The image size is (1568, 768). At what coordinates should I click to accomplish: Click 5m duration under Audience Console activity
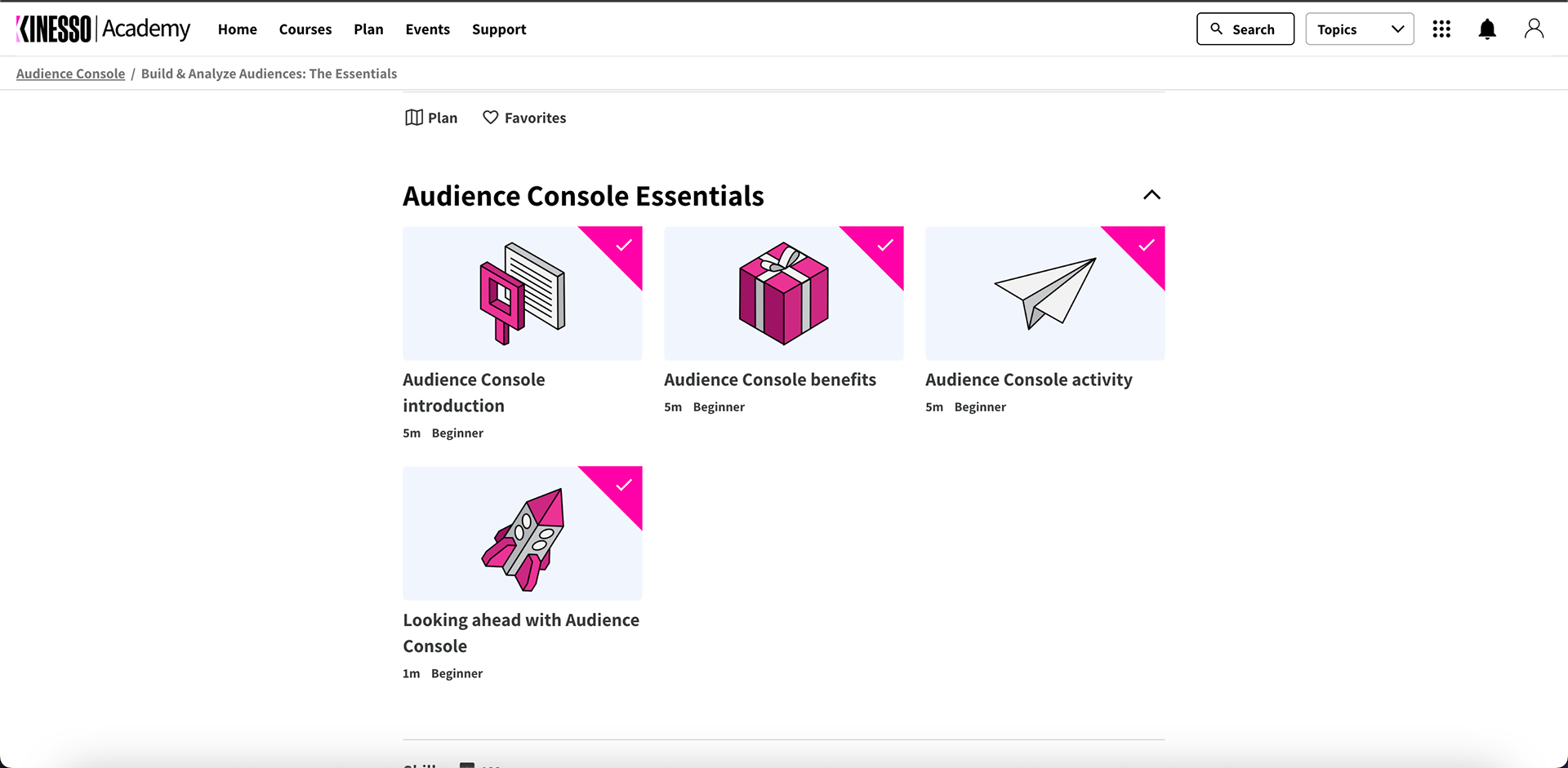pos(934,407)
